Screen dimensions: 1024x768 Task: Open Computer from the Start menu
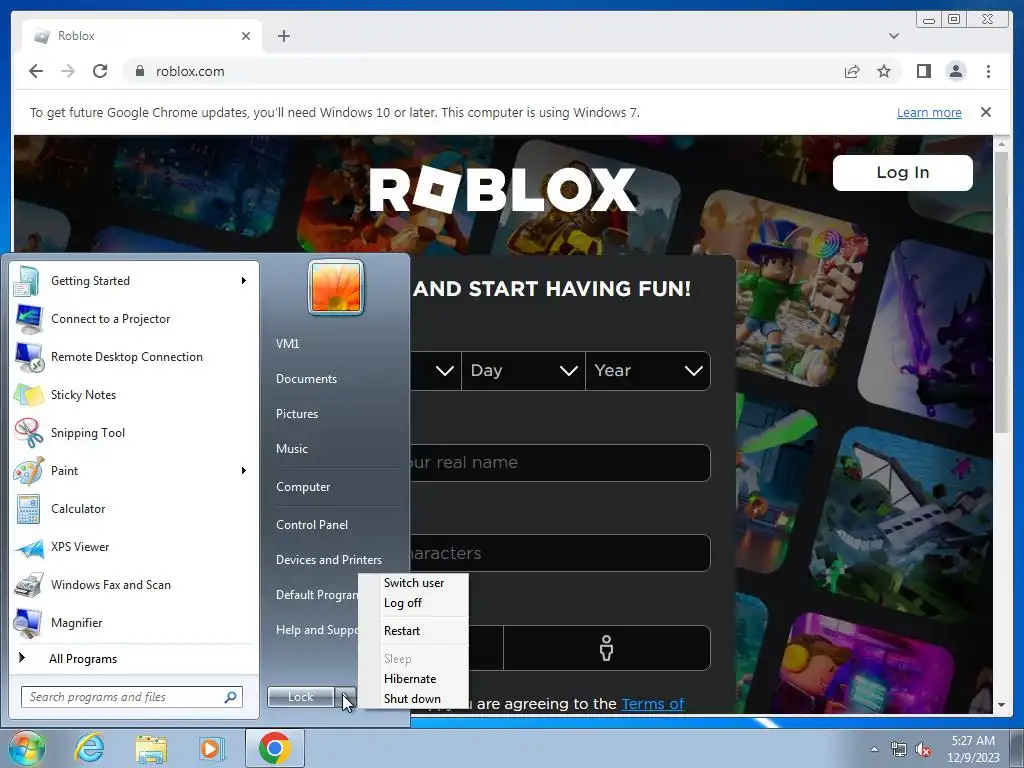click(303, 487)
